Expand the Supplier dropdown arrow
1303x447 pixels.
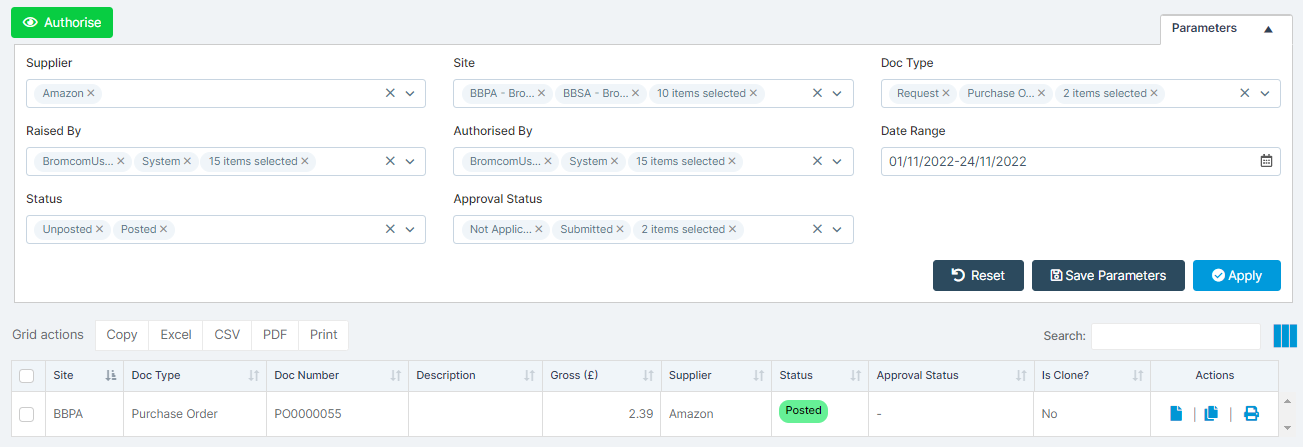pos(410,93)
